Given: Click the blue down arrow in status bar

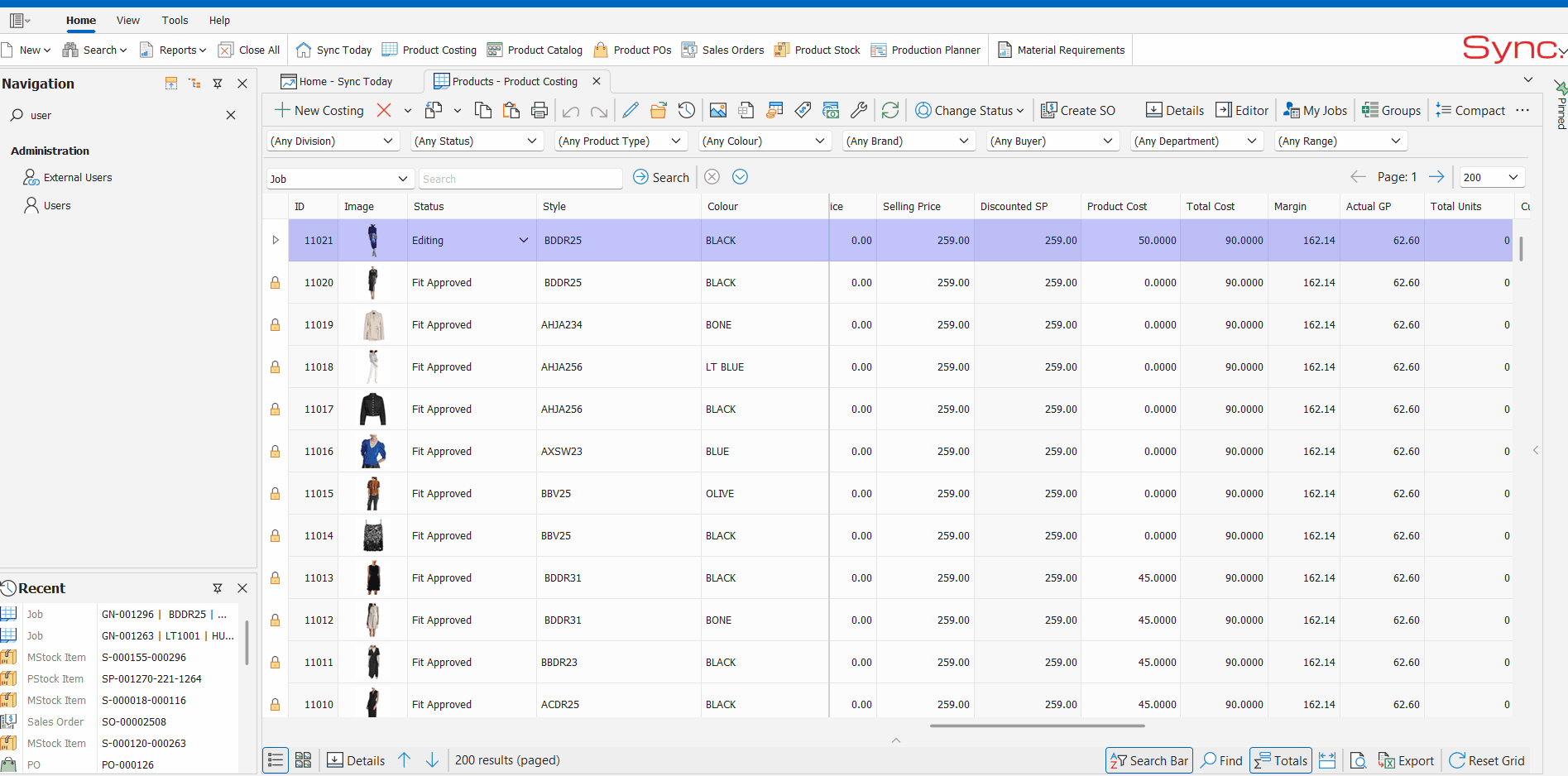Looking at the screenshot, I should tap(432, 760).
